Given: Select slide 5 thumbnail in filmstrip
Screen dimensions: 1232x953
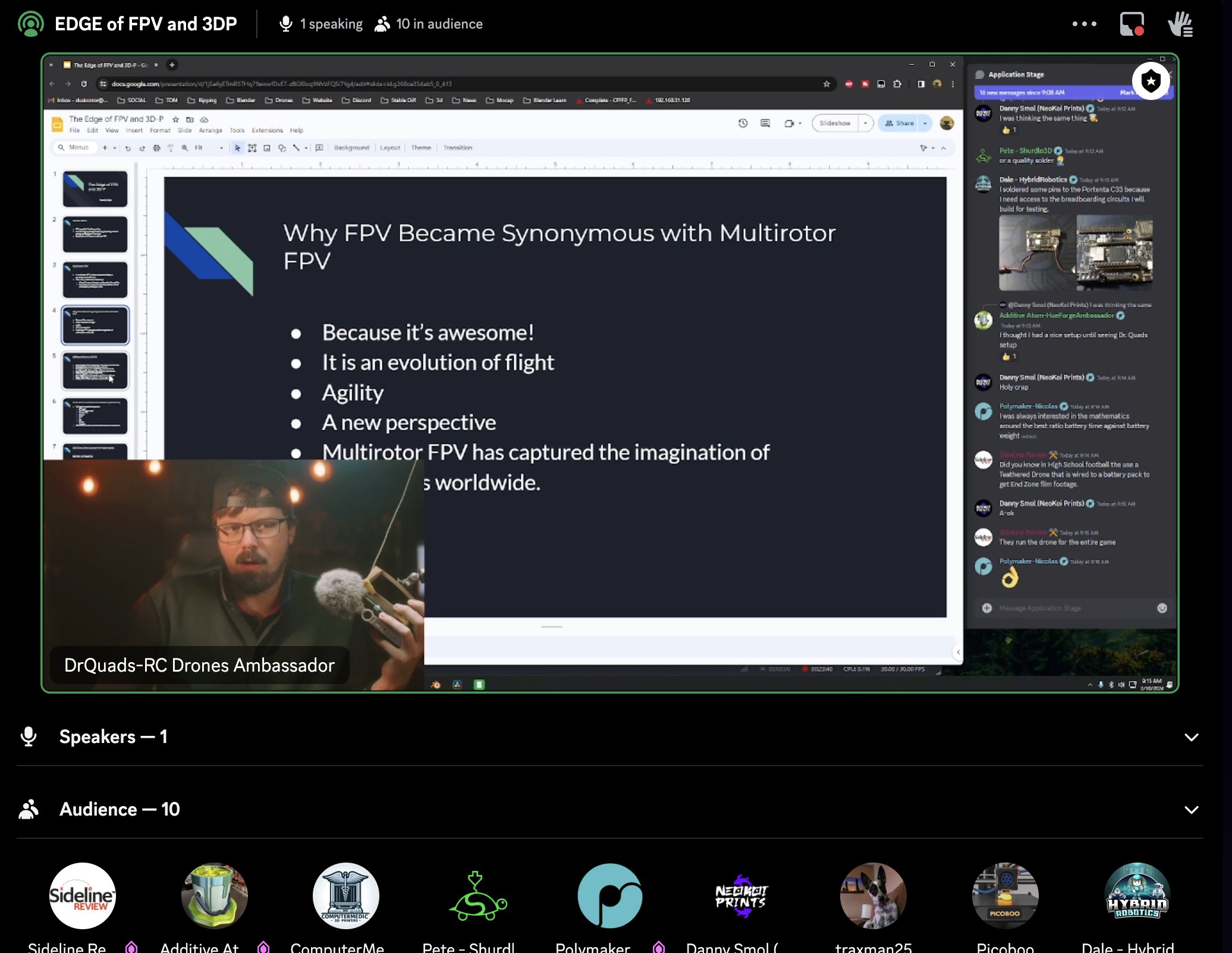Looking at the screenshot, I should [x=95, y=370].
